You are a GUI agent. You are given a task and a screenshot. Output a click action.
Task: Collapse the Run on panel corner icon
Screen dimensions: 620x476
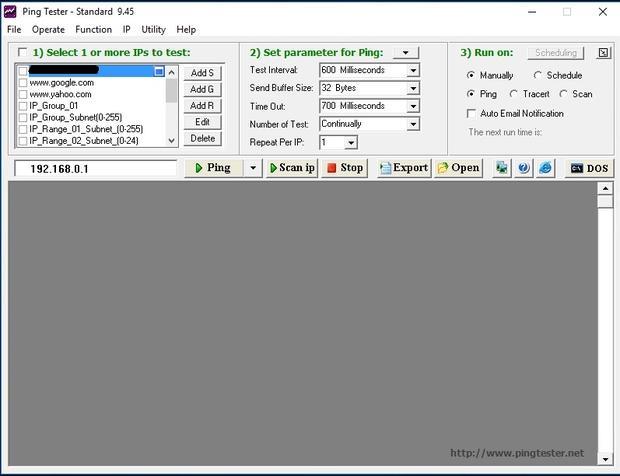coord(603,53)
